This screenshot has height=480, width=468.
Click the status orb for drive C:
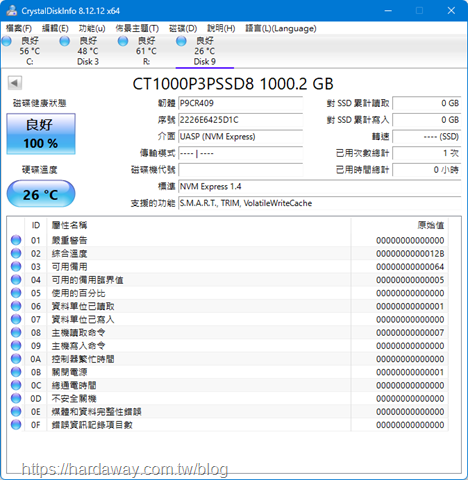[x=6, y=41]
